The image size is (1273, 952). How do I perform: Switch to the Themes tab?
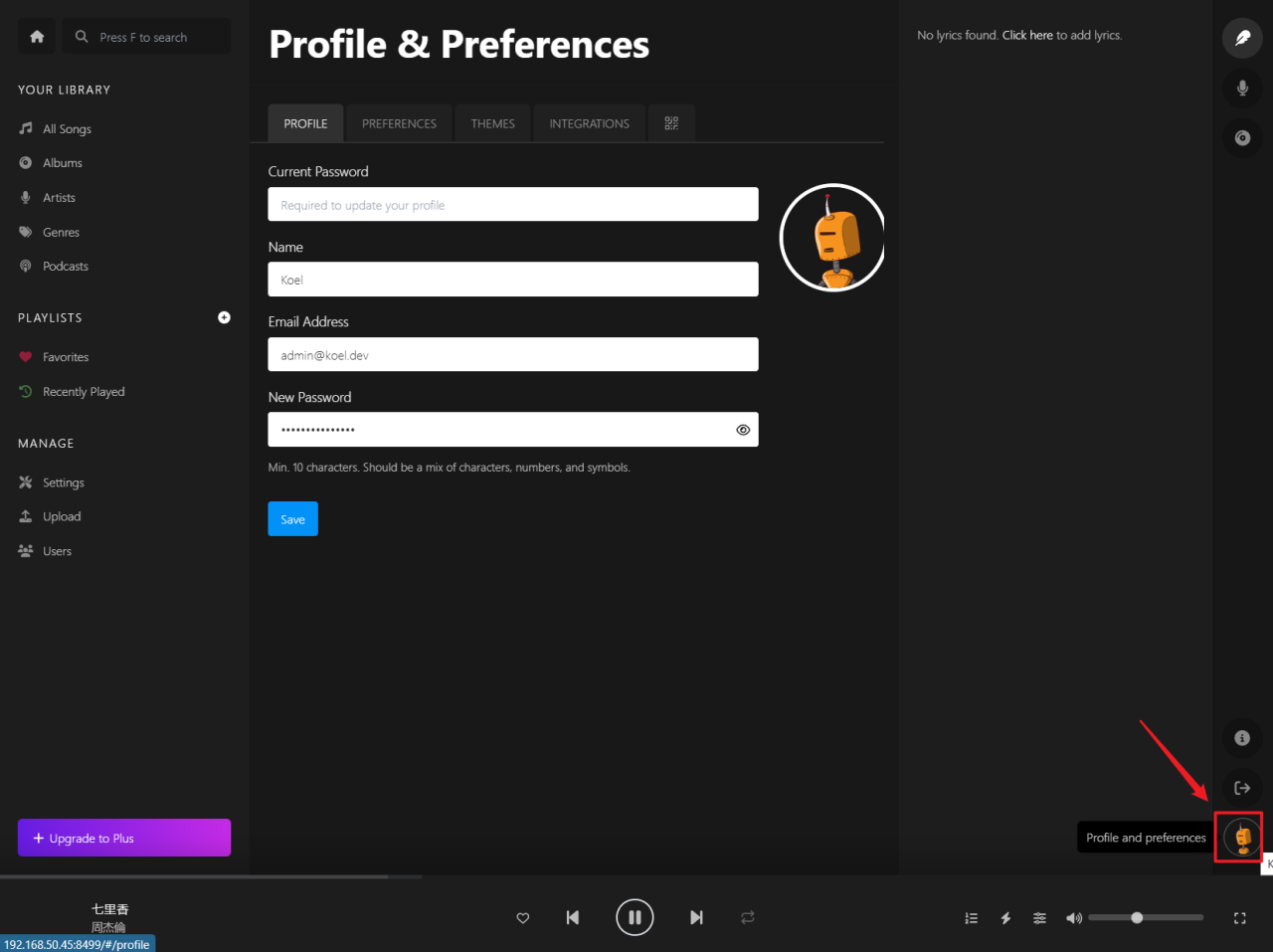tap(493, 123)
